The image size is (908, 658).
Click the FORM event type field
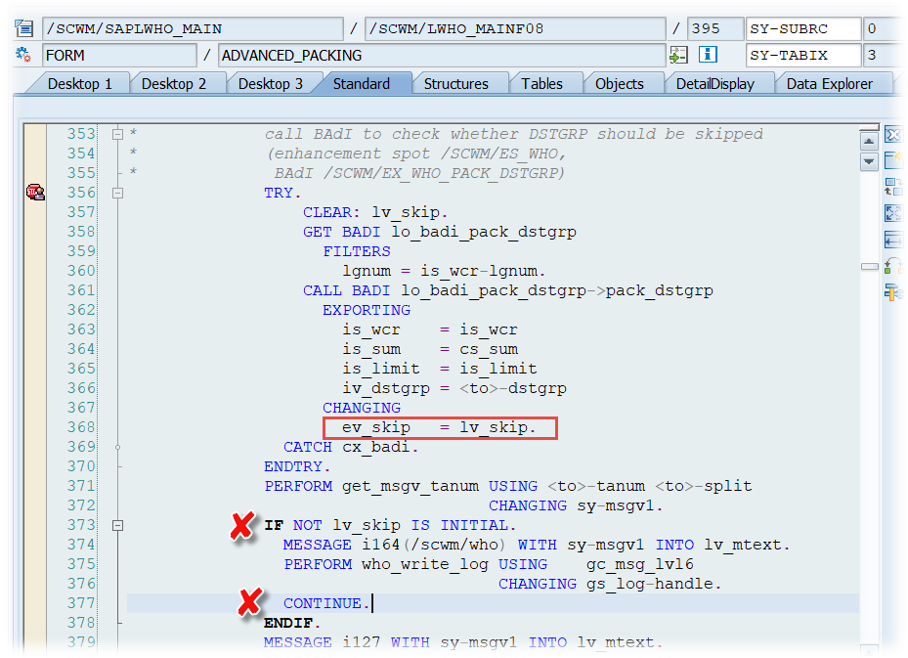(x=119, y=55)
